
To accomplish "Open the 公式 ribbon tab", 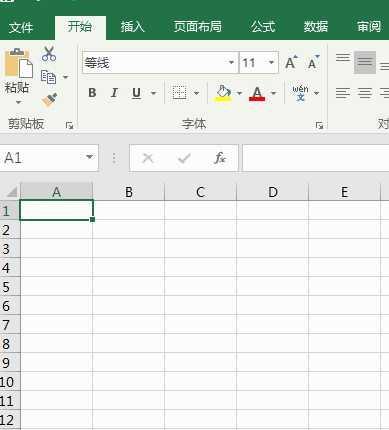I will point(263,27).
